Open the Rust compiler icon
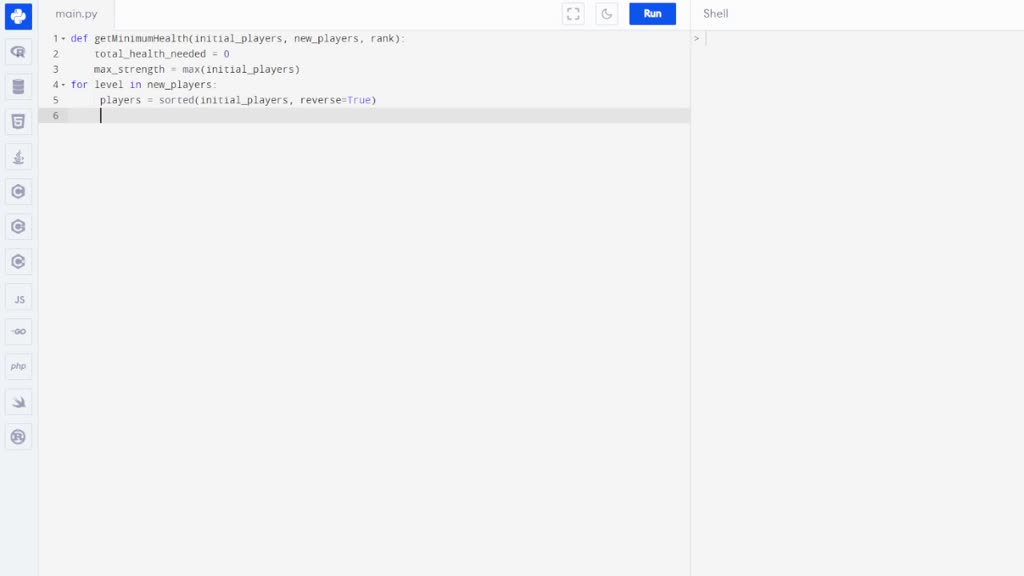The width and height of the screenshot is (1024, 576). pyautogui.click(x=18, y=437)
